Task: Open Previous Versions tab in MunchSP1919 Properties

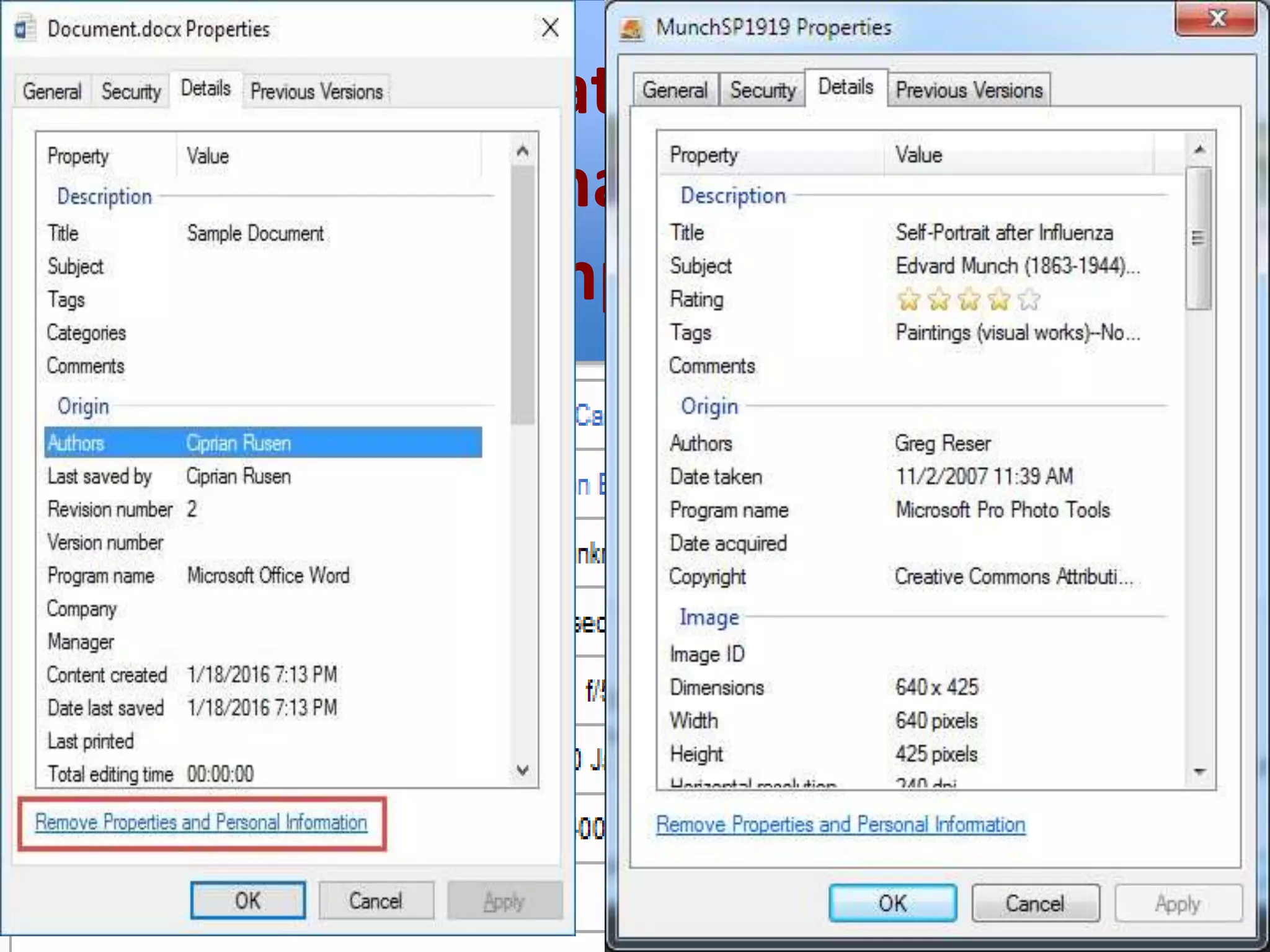Action: pyautogui.click(x=969, y=90)
